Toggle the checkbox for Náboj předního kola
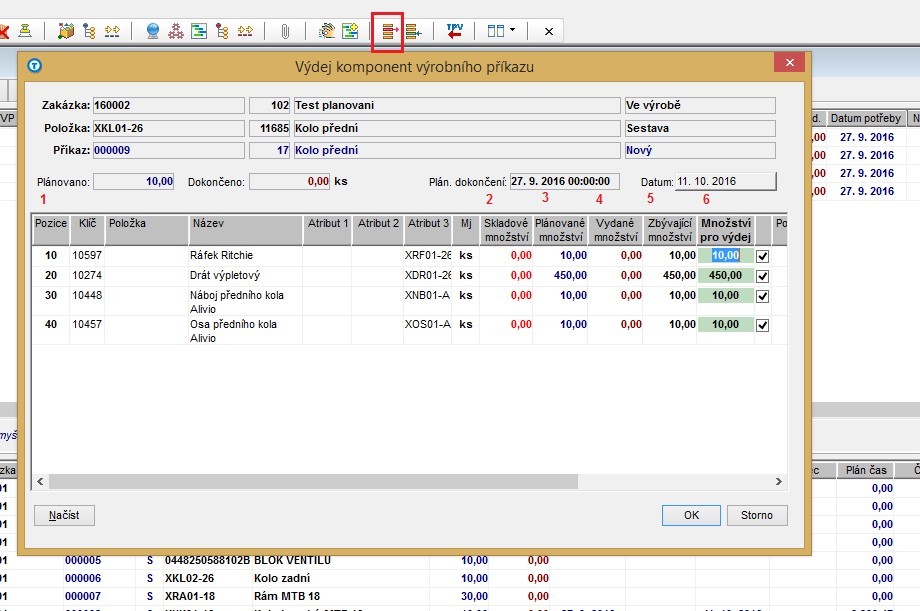This screenshot has width=920, height=611. (762, 296)
